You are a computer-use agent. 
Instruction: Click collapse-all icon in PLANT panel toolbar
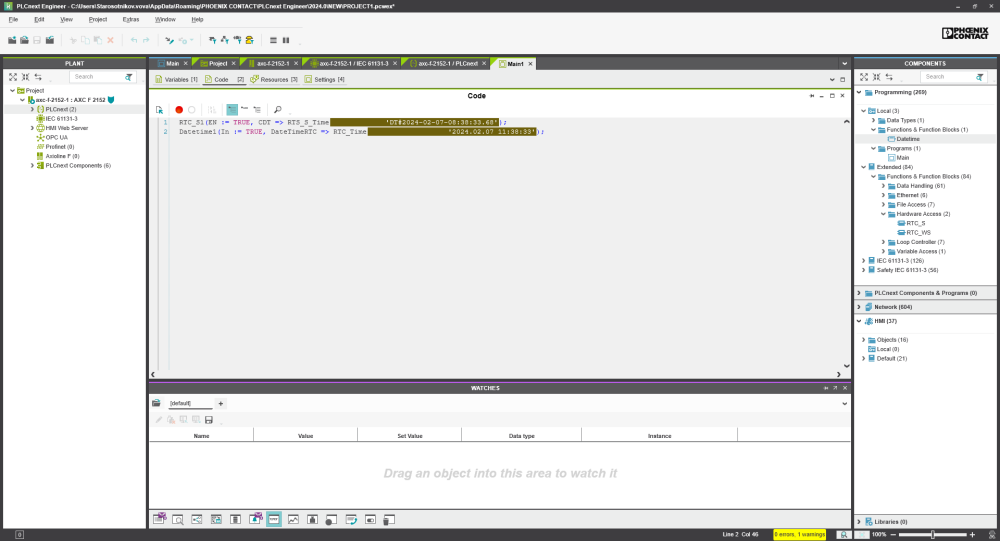(24, 77)
